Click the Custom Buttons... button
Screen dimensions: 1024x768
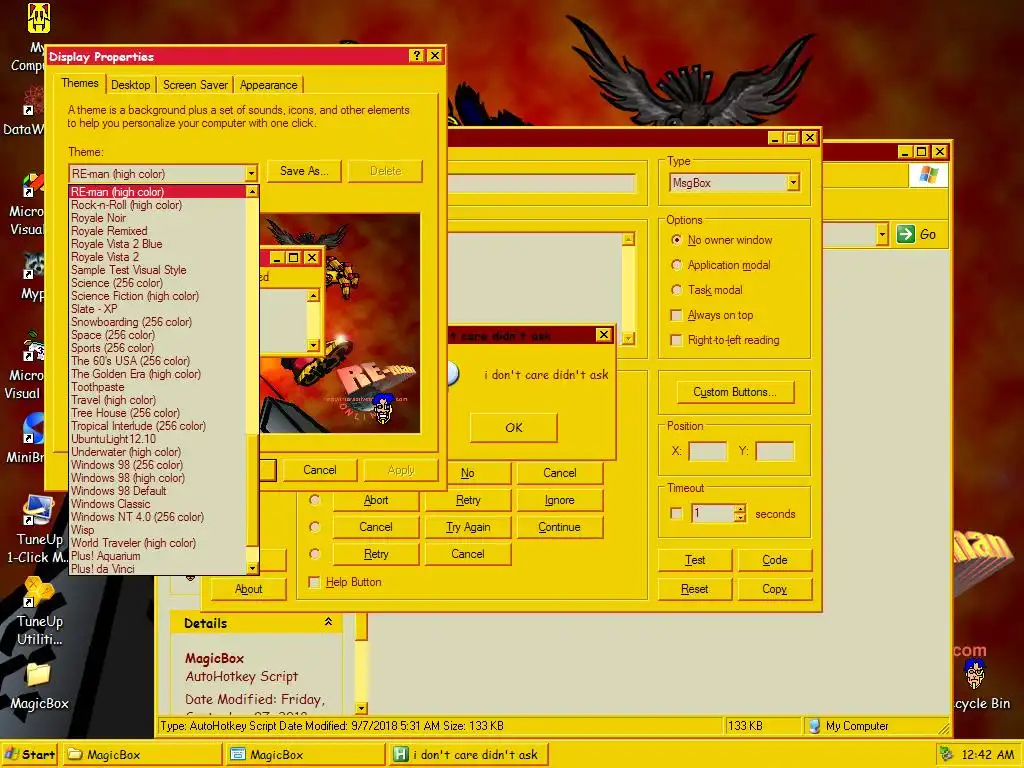735,392
